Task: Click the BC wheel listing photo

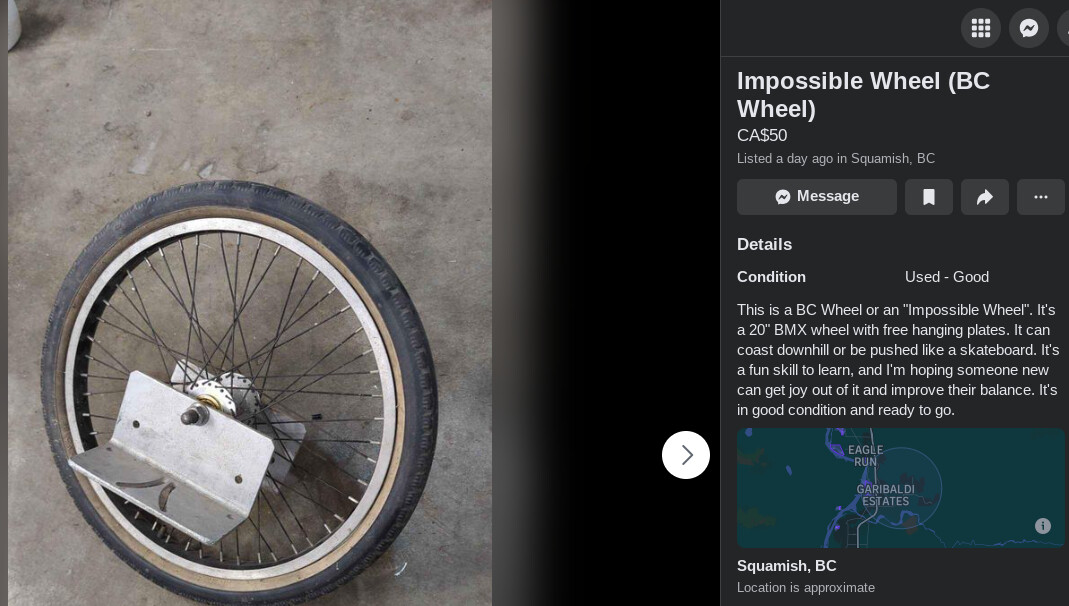Action: point(250,303)
